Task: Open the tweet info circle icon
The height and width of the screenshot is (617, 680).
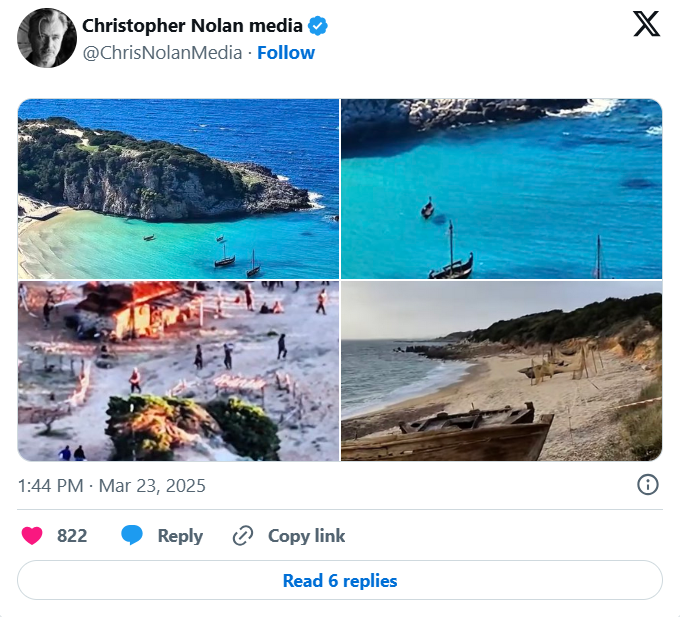Action: (x=648, y=485)
